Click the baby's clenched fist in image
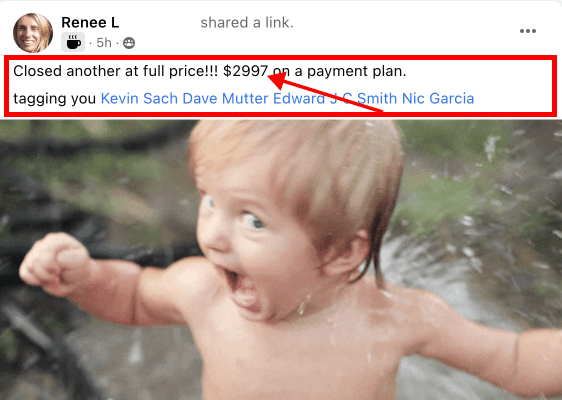This screenshot has height=400, width=562. point(54,263)
